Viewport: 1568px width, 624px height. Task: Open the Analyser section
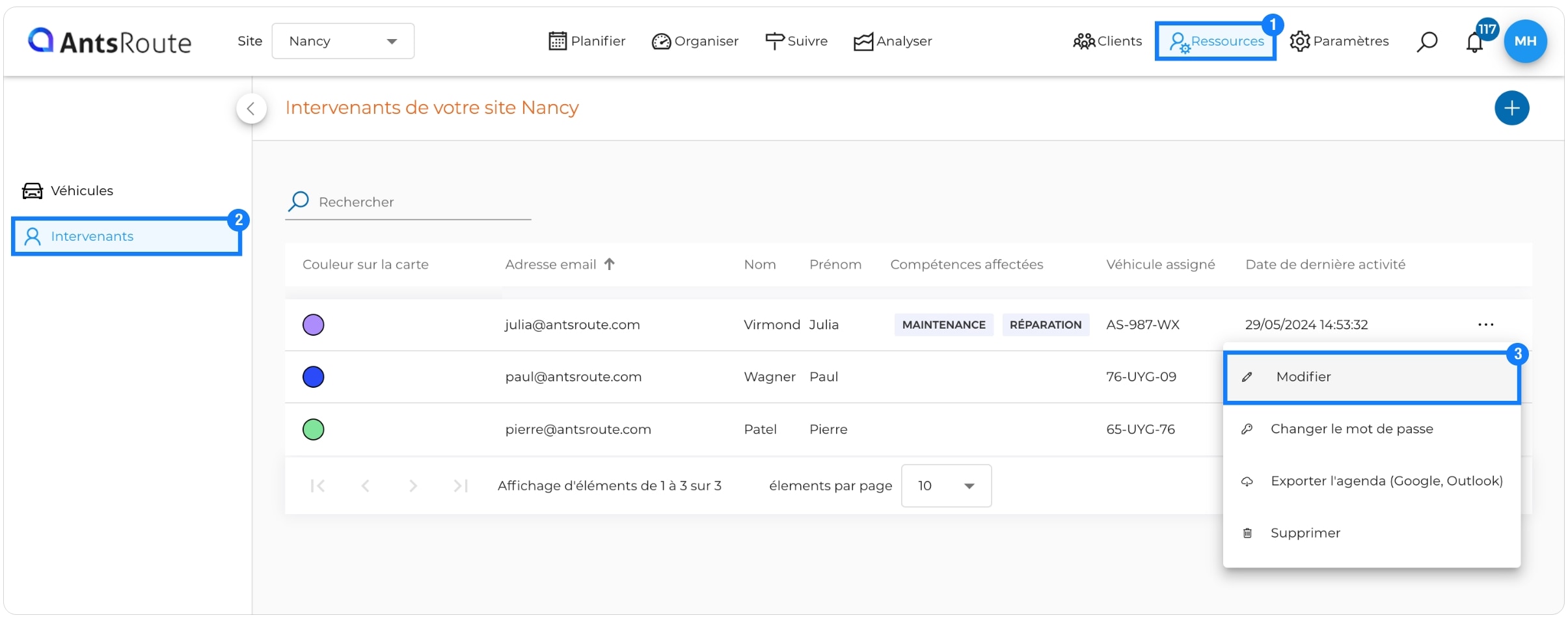(893, 41)
